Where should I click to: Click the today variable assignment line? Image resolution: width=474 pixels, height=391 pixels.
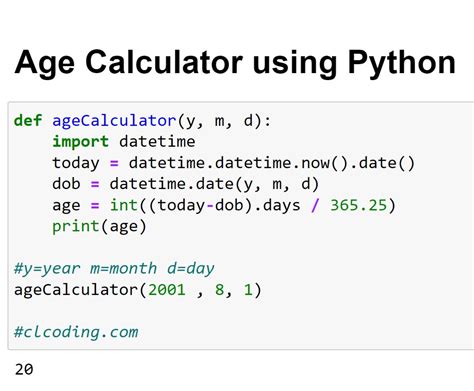coord(233,163)
